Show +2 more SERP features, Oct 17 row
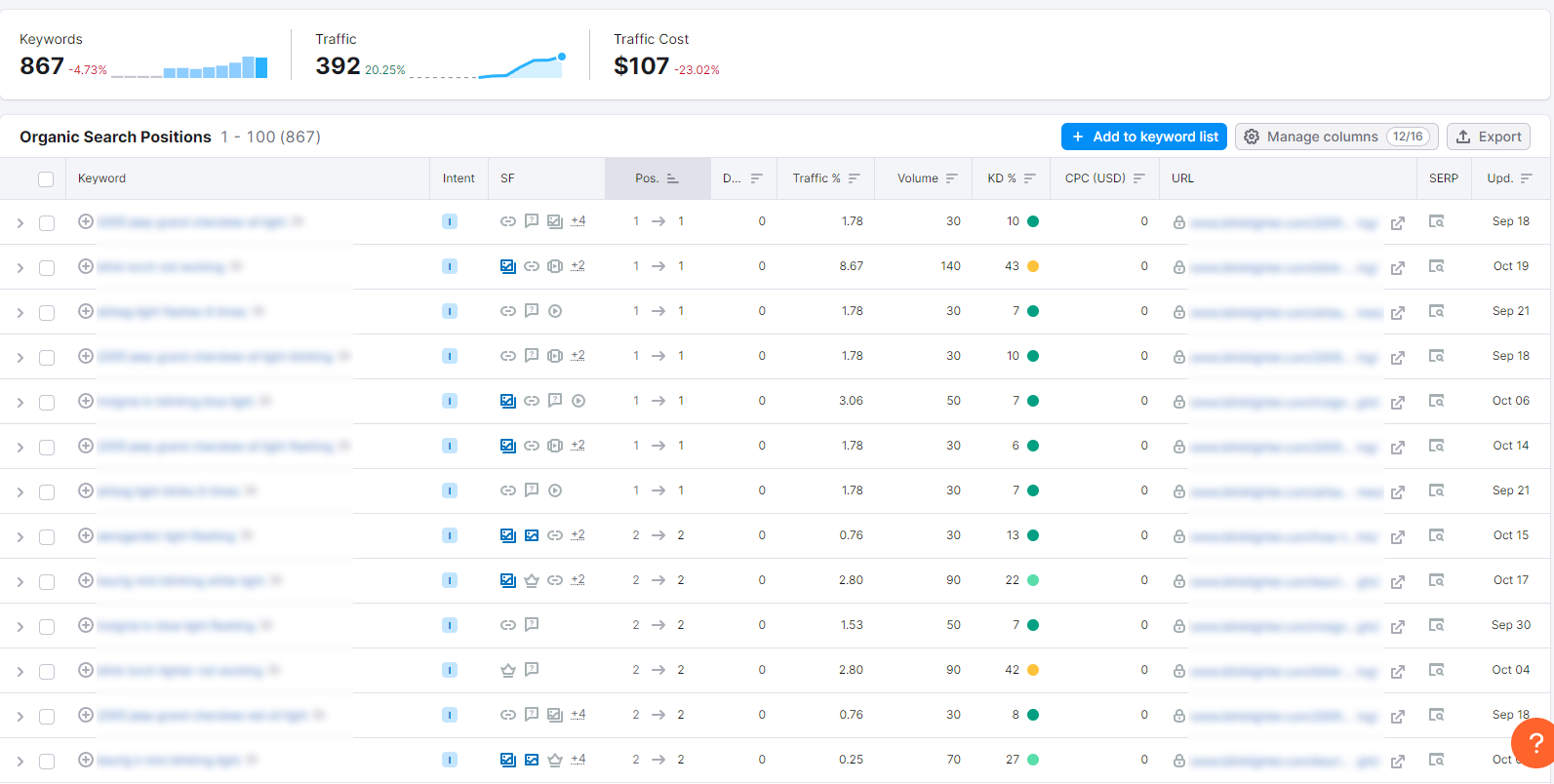 click(x=578, y=580)
